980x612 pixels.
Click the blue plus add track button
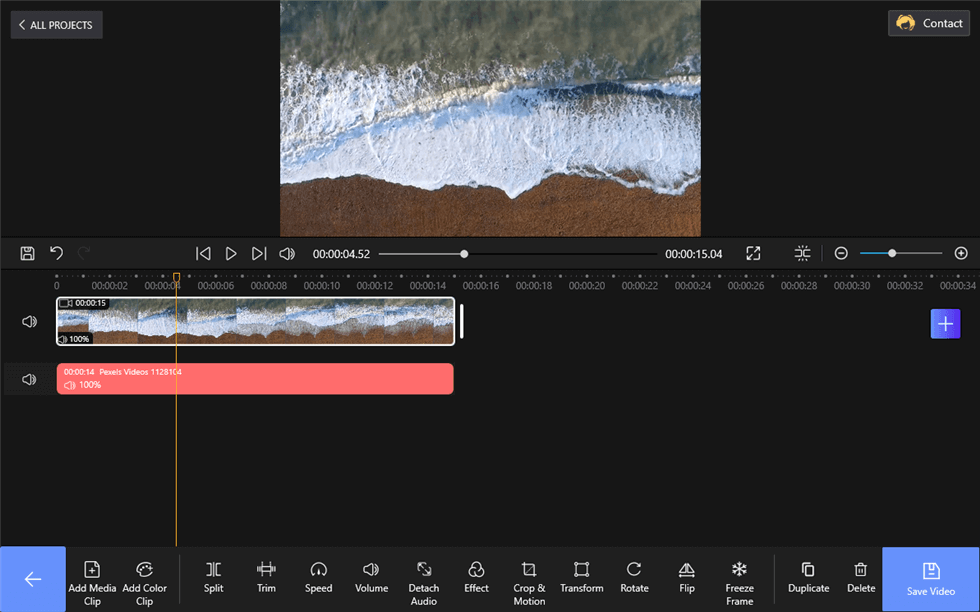[x=946, y=324]
